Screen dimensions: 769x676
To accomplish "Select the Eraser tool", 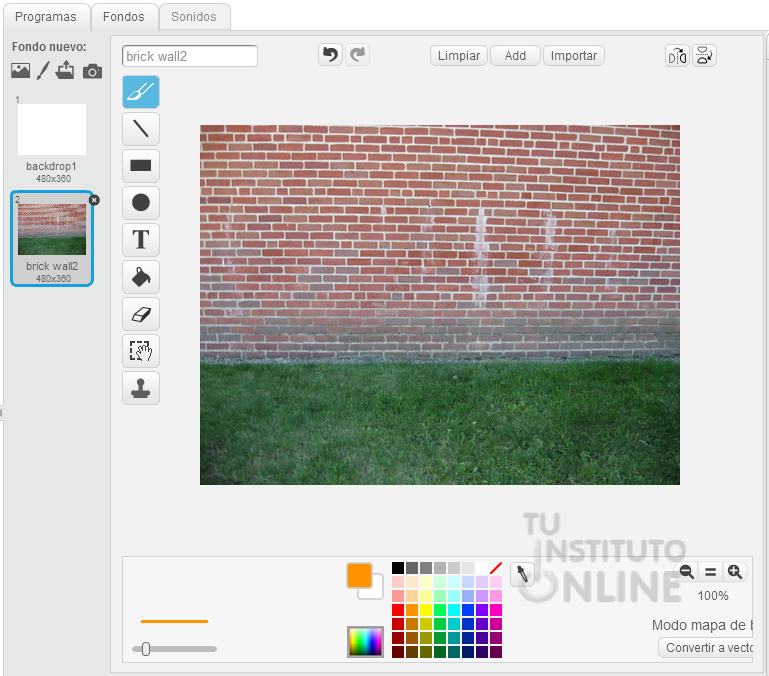I will [x=141, y=314].
